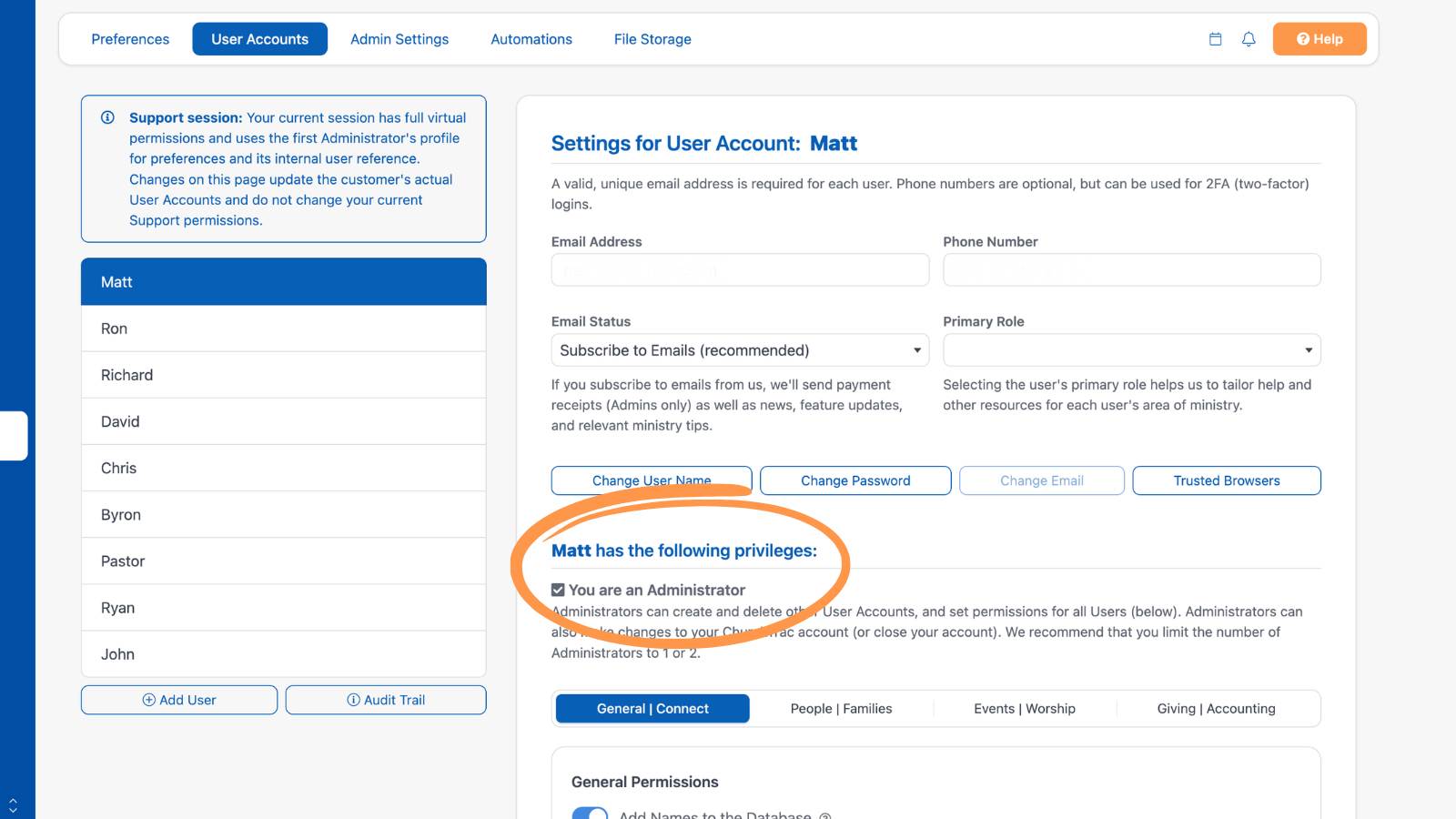Open the Email Status dropdown
Image resolution: width=1456 pixels, height=819 pixels.
740,350
